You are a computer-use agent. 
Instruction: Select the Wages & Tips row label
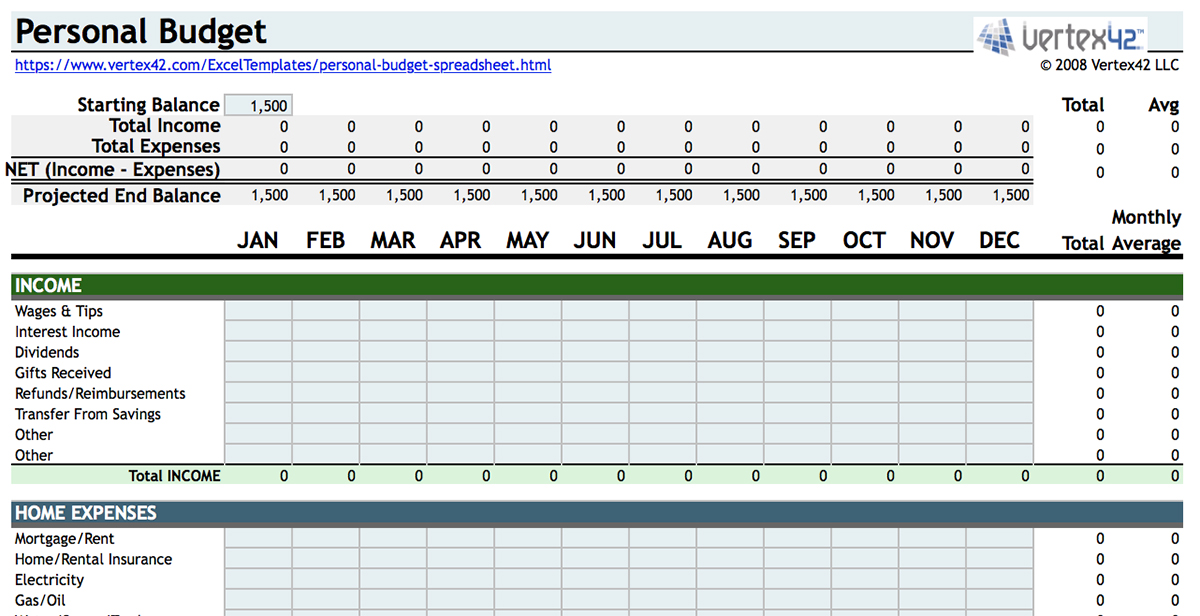tap(59, 311)
